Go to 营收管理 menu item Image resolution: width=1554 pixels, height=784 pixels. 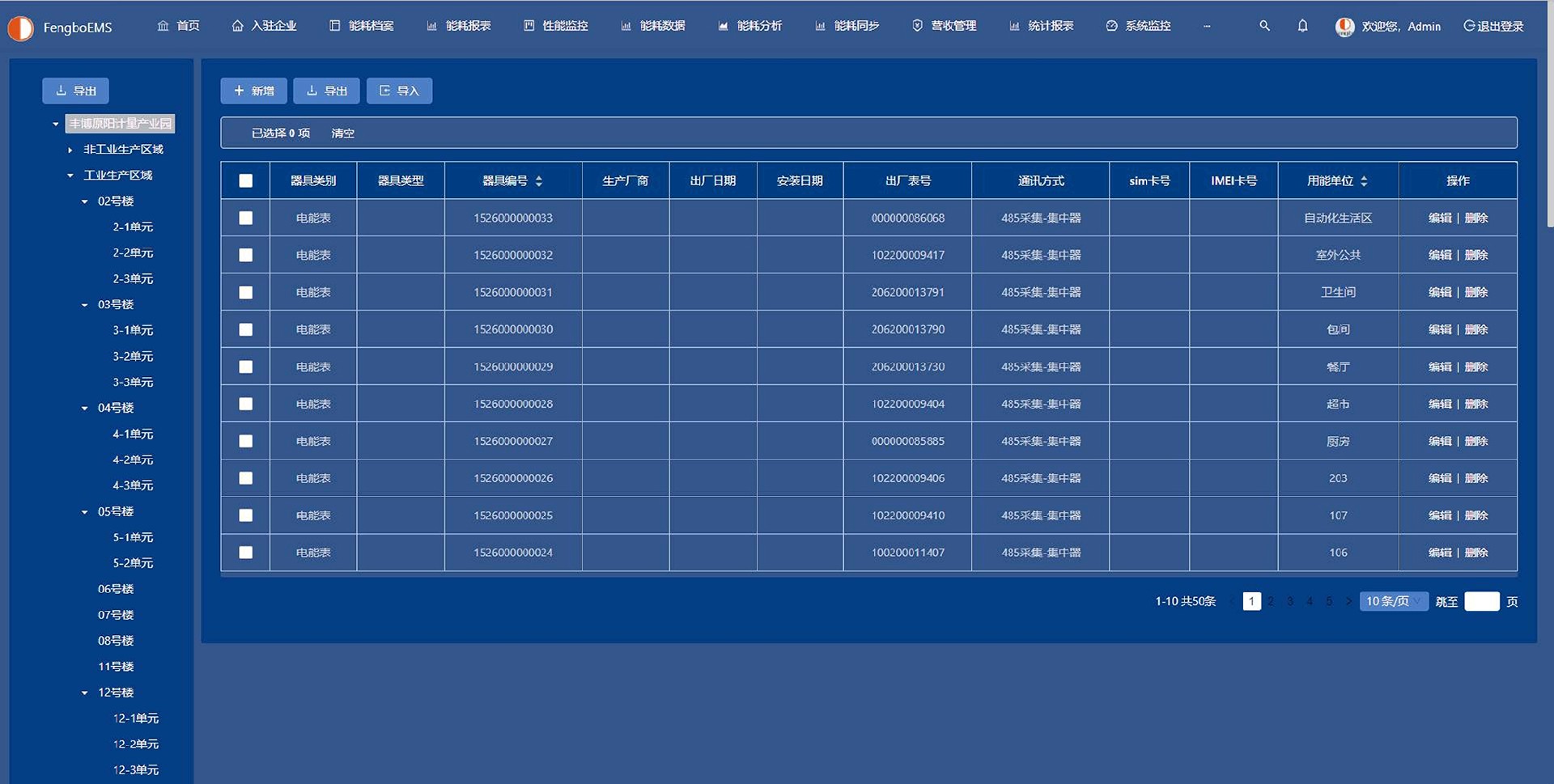click(x=944, y=26)
